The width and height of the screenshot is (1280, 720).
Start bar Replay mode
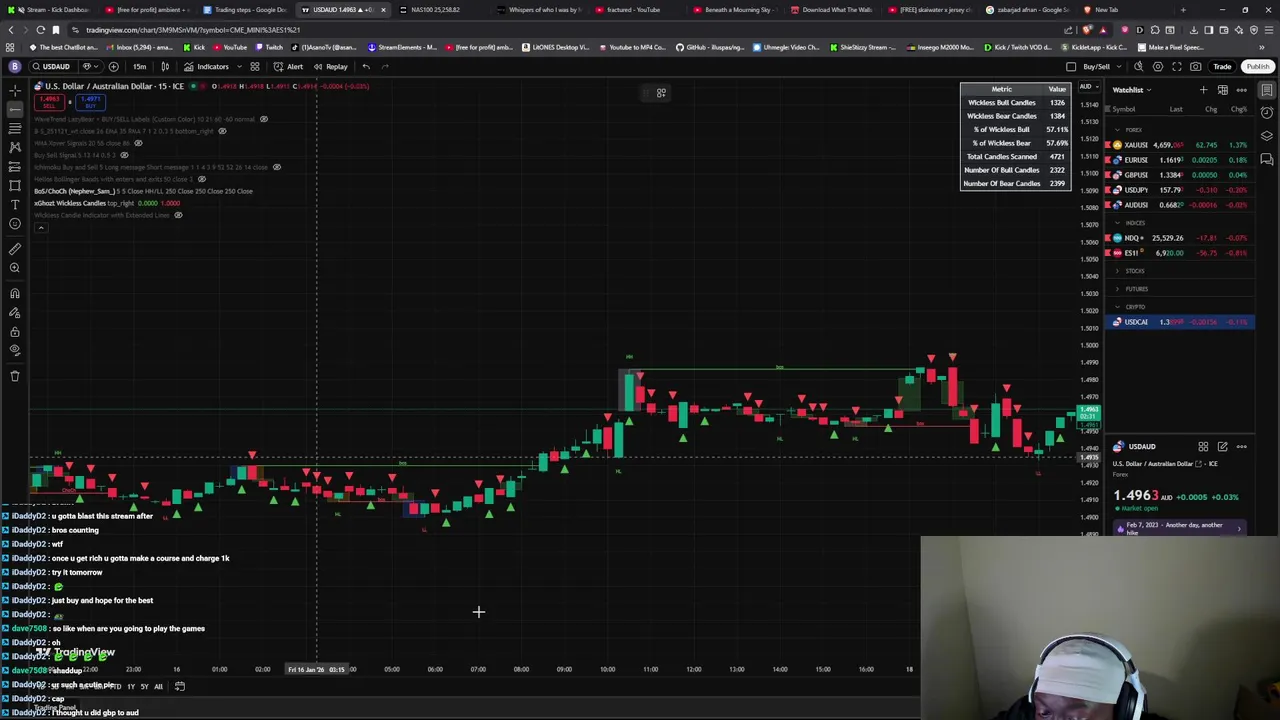pos(330,67)
